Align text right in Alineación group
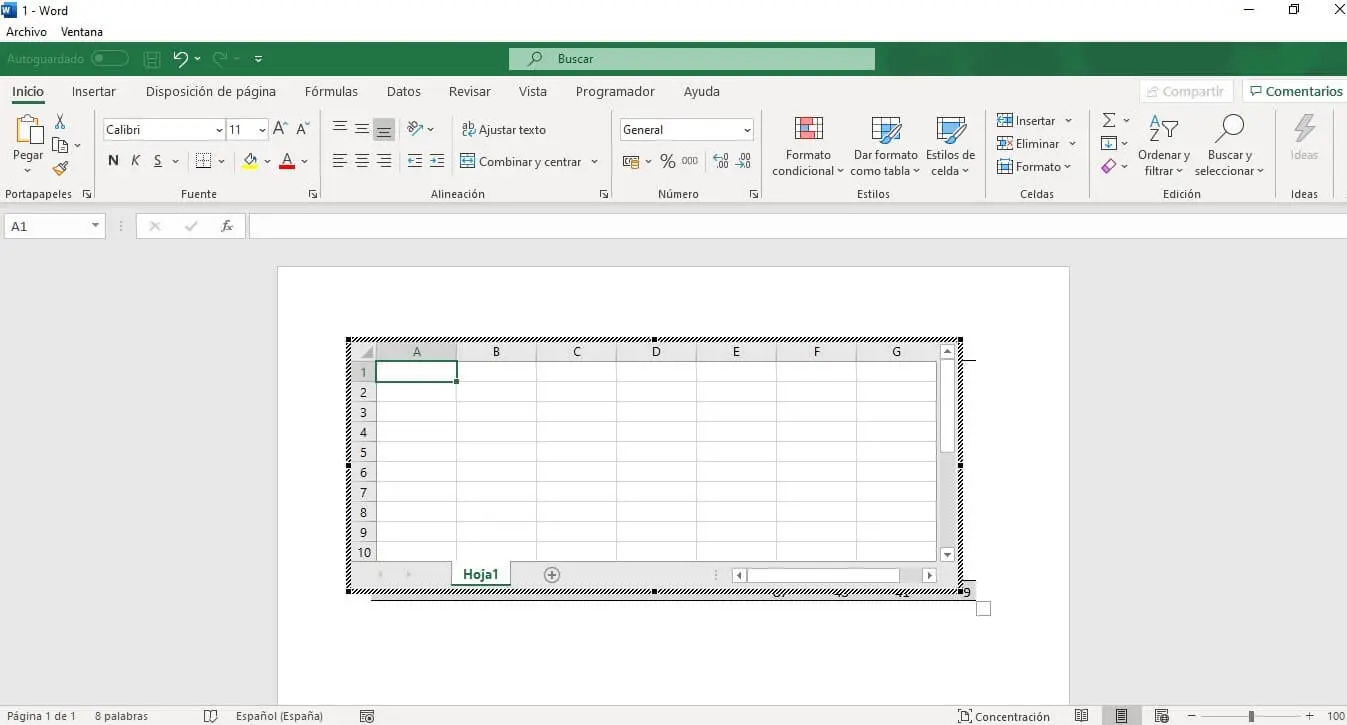 (x=384, y=161)
